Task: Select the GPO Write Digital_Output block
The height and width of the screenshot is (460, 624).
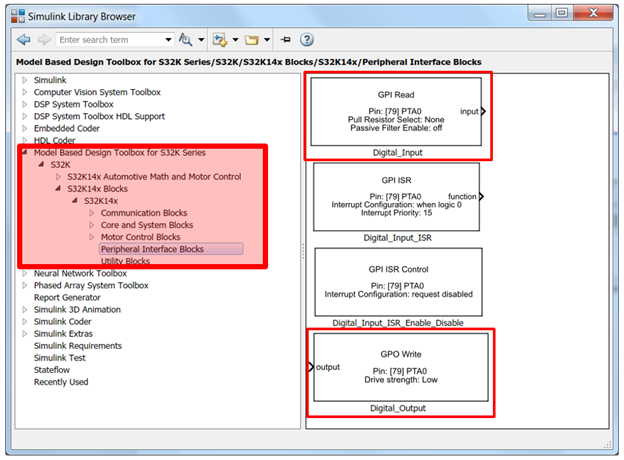Action: (x=401, y=367)
